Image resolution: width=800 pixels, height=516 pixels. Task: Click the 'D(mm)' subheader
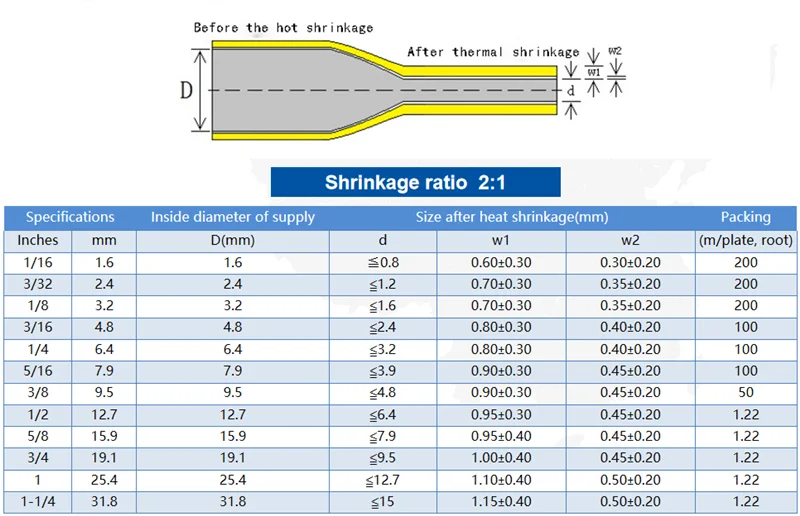click(233, 240)
